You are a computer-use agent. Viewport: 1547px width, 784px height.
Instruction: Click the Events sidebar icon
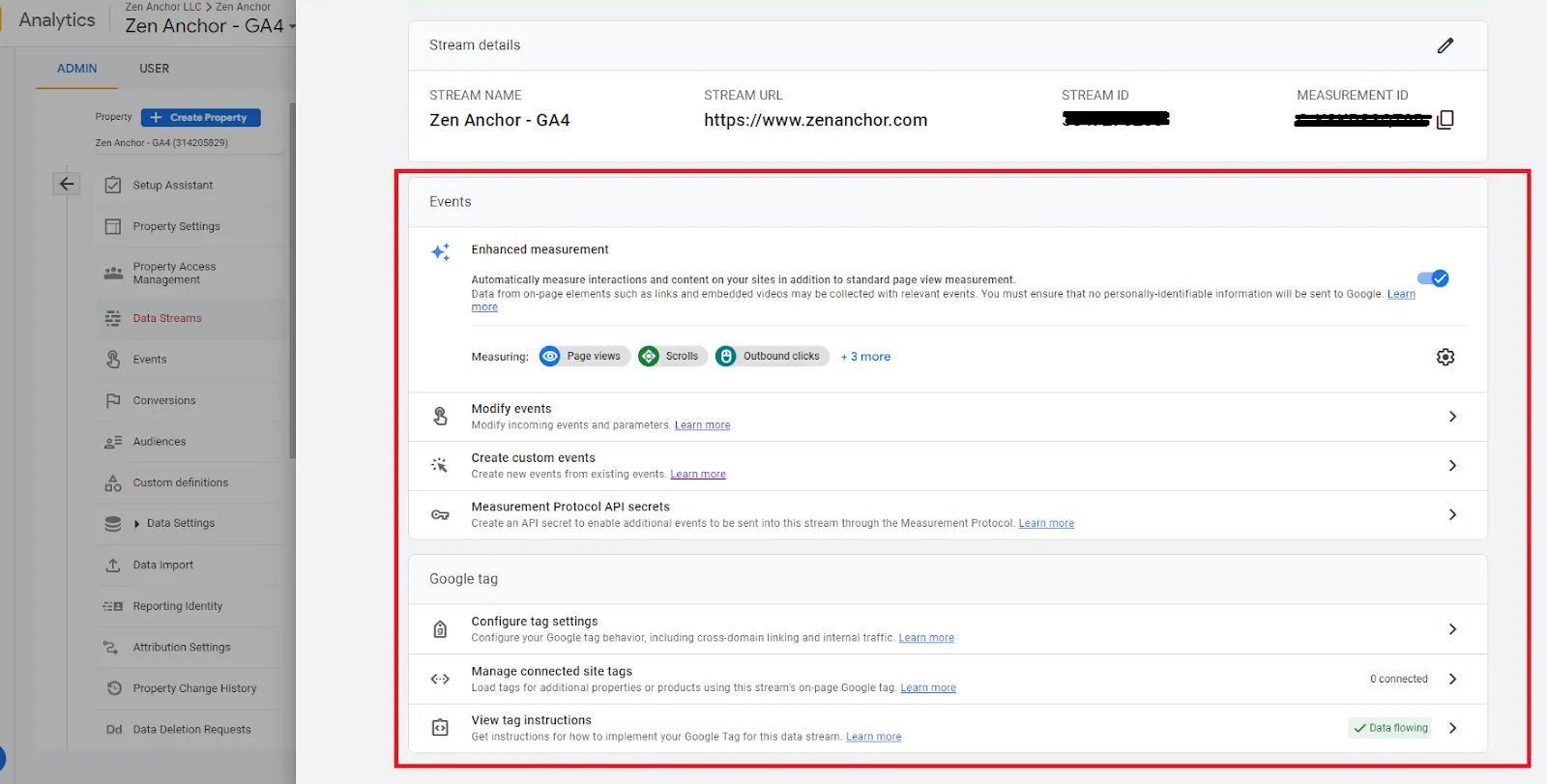tap(113, 359)
